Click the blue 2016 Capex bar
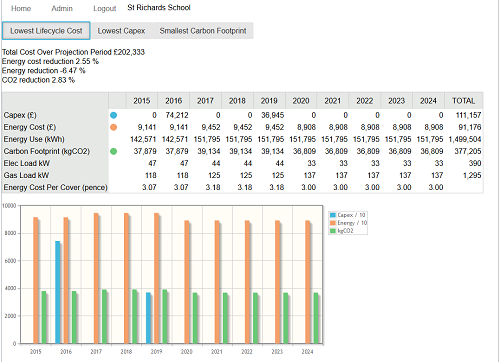 point(58,292)
